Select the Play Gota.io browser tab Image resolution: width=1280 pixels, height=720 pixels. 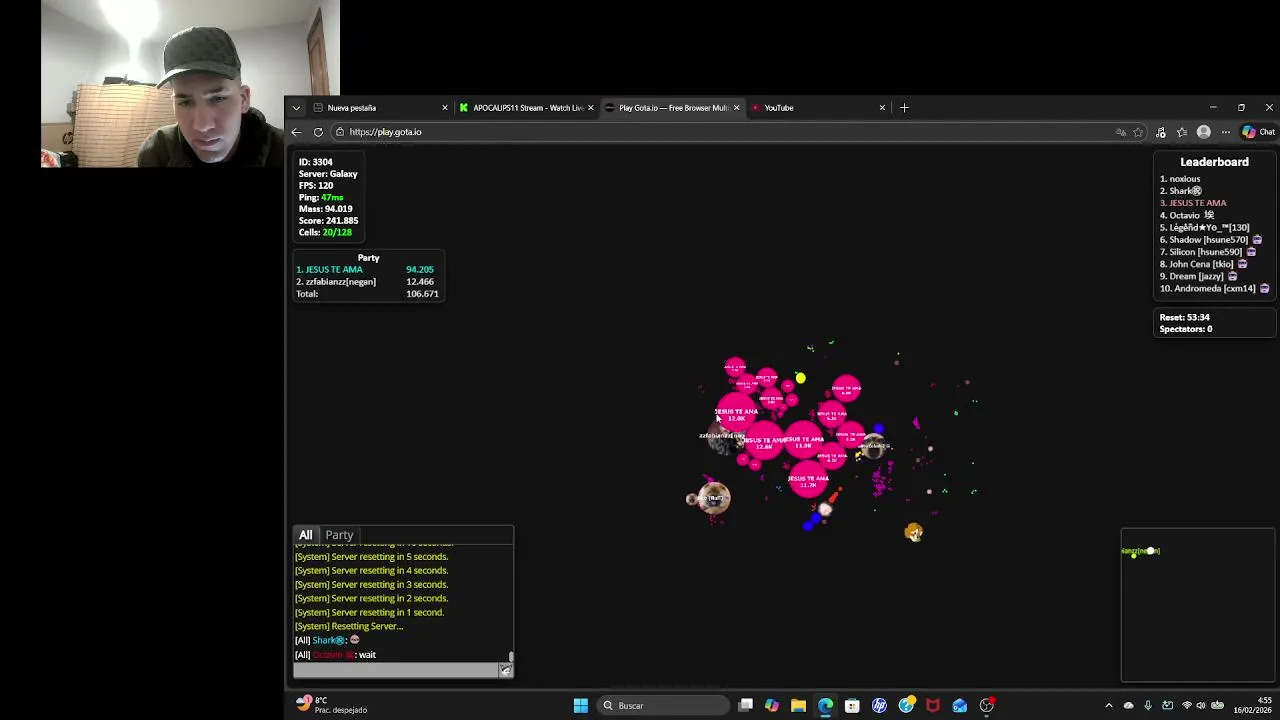(x=673, y=108)
